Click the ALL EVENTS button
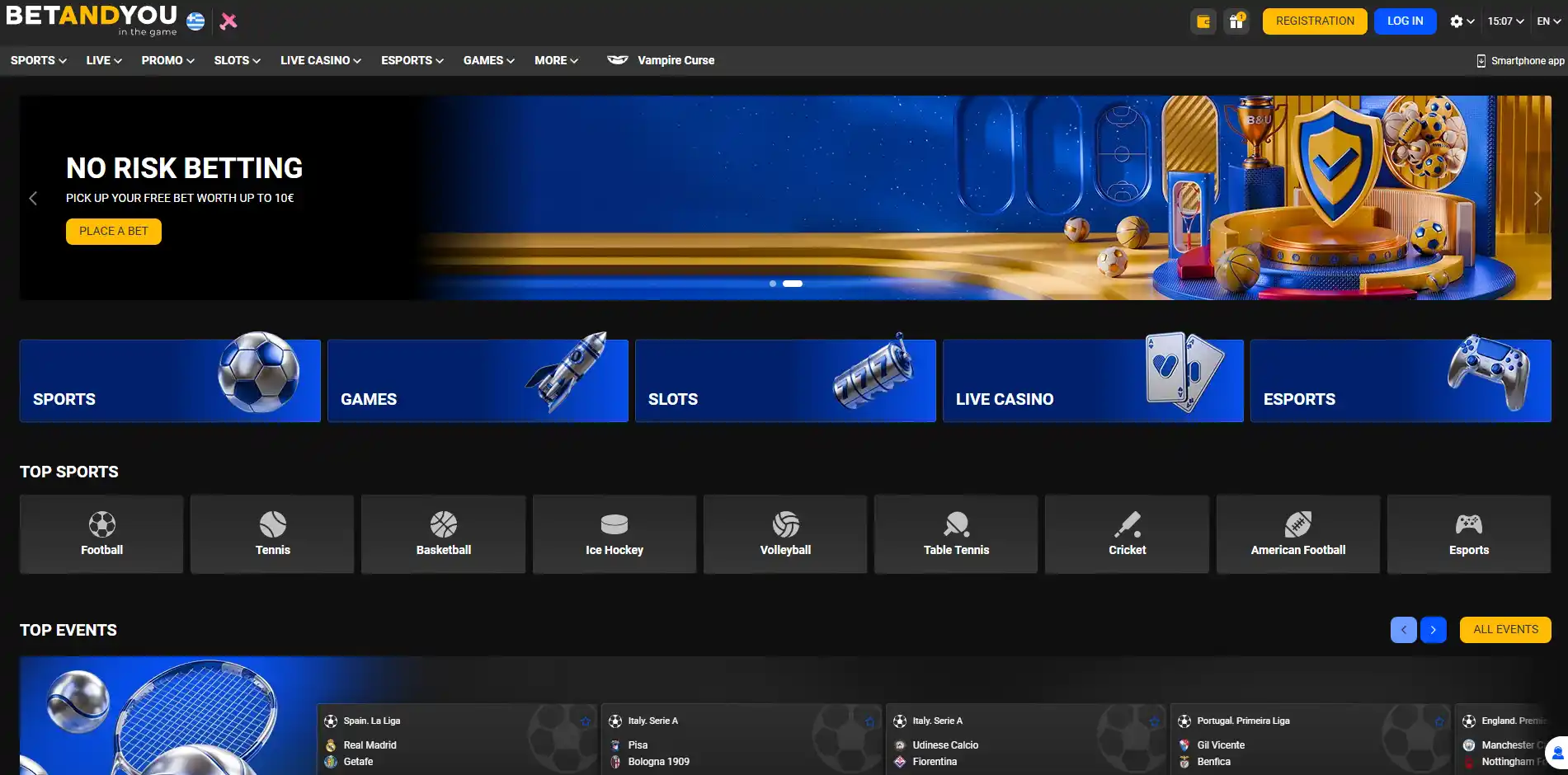This screenshot has height=775, width=1568. click(x=1505, y=630)
